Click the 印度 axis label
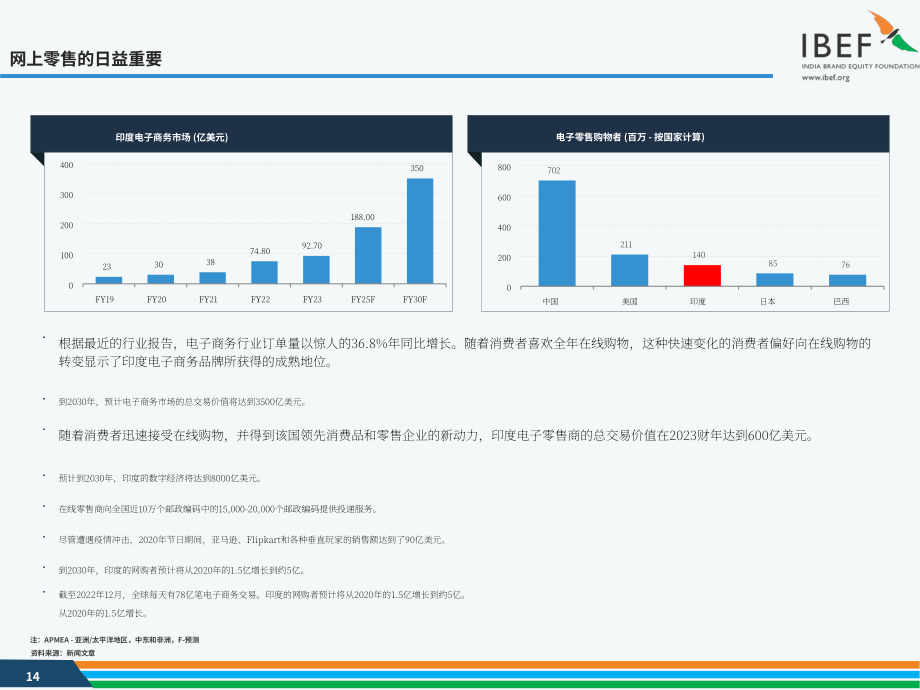This screenshot has width=920, height=690. coord(698,302)
